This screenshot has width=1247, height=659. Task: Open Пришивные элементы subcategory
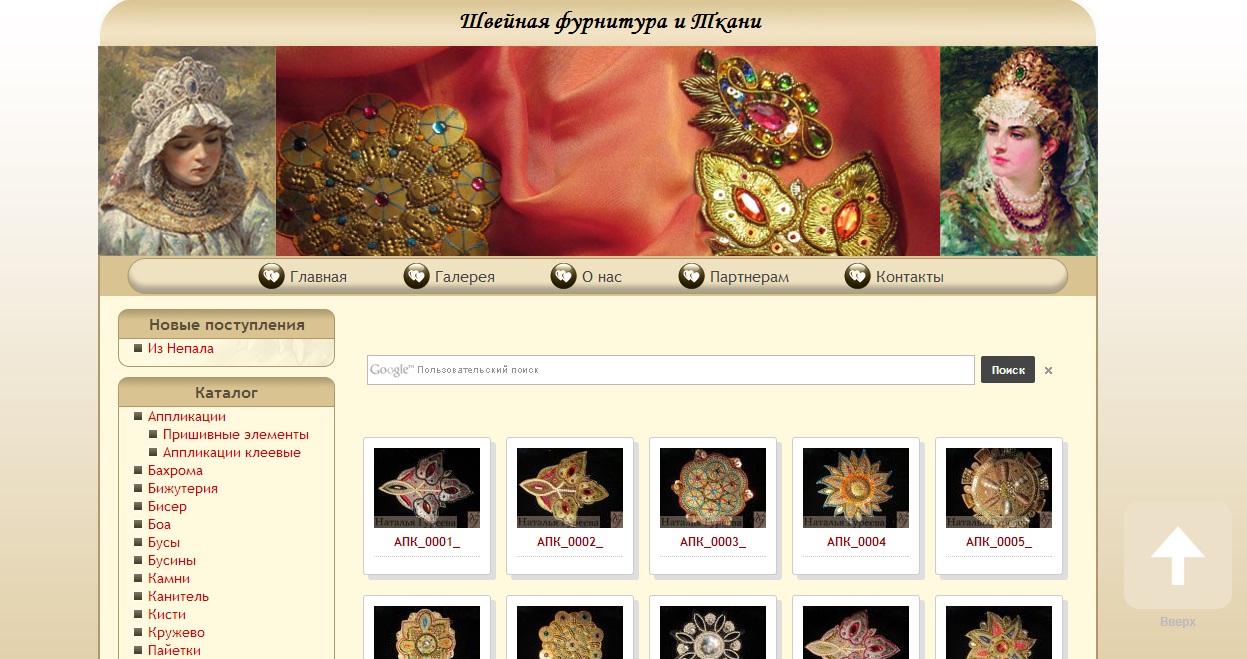pyautogui.click(x=236, y=435)
